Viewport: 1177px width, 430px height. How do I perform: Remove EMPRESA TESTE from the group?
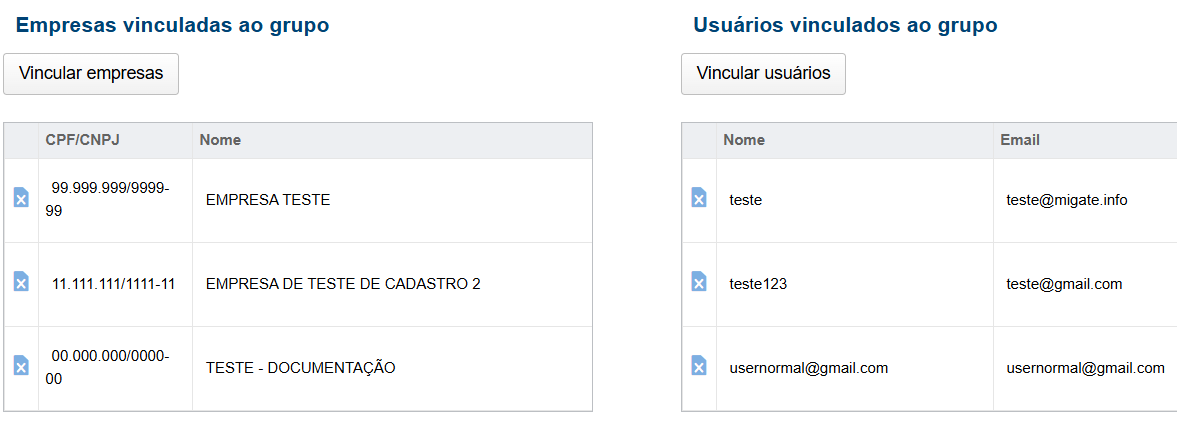(x=21, y=199)
